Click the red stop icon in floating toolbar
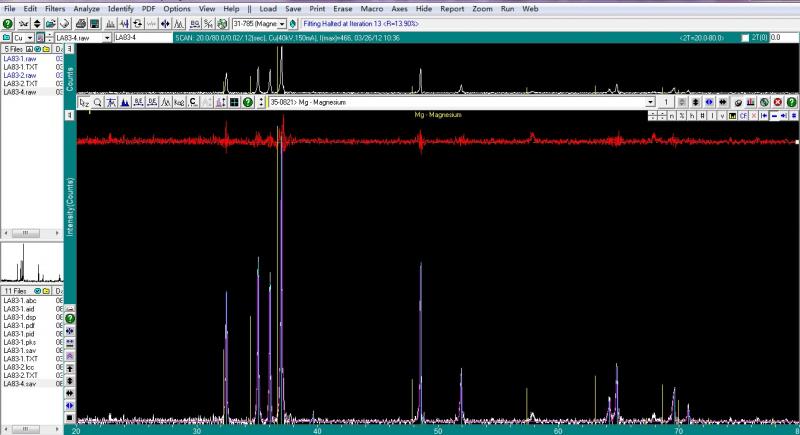The image size is (800, 435). click(x=777, y=102)
